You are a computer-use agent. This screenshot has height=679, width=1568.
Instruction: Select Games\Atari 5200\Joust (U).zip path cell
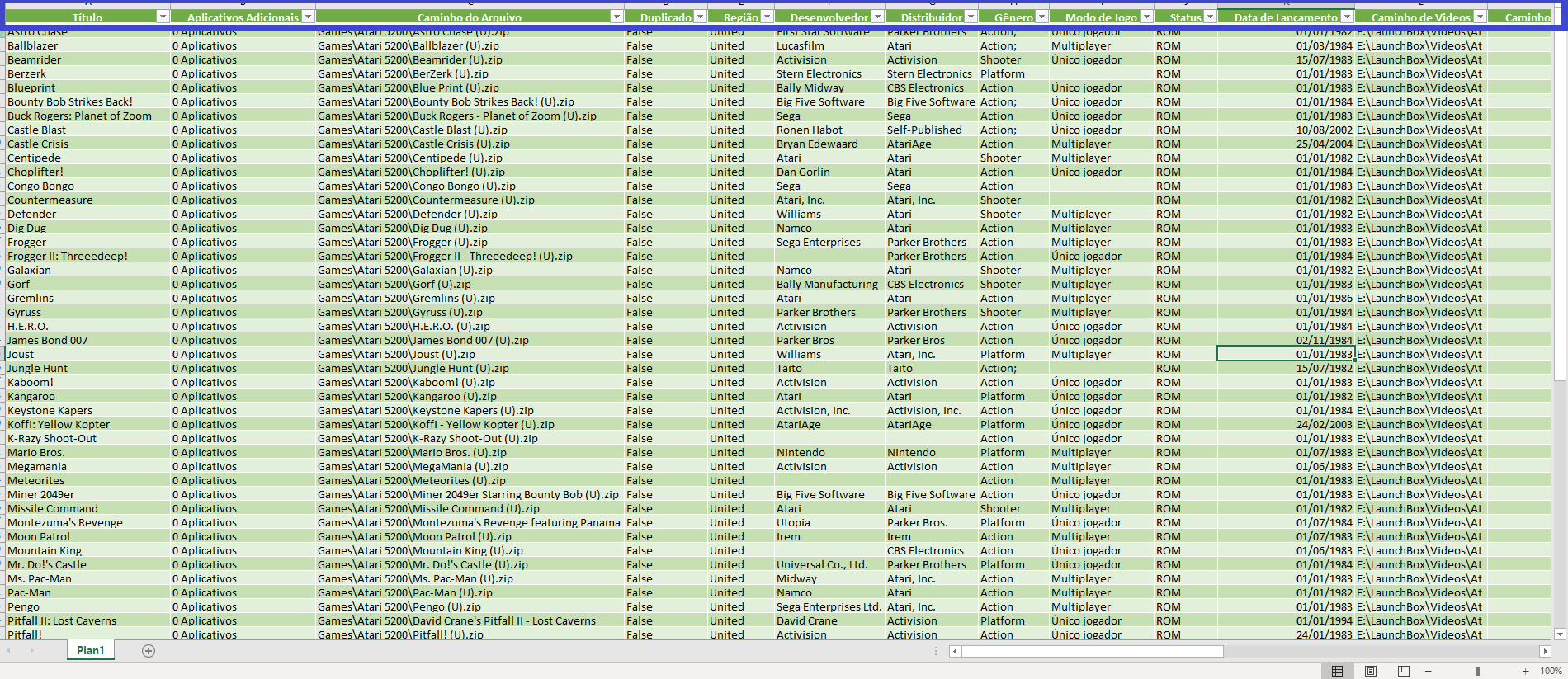pyautogui.click(x=470, y=354)
